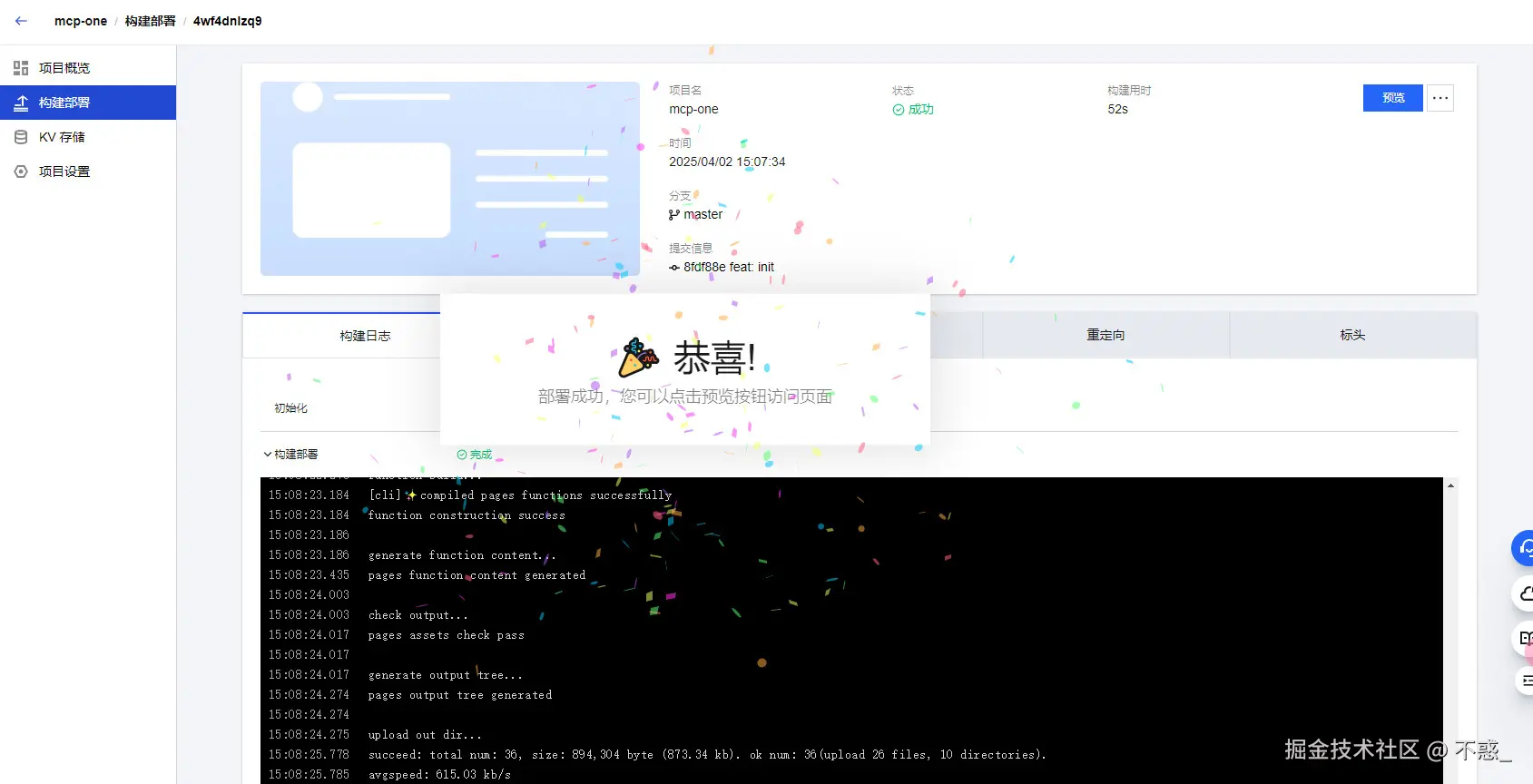The height and width of the screenshot is (784, 1533).
Task: Click the party popper icon in 恭喜 dialog
Action: point(638,358)
